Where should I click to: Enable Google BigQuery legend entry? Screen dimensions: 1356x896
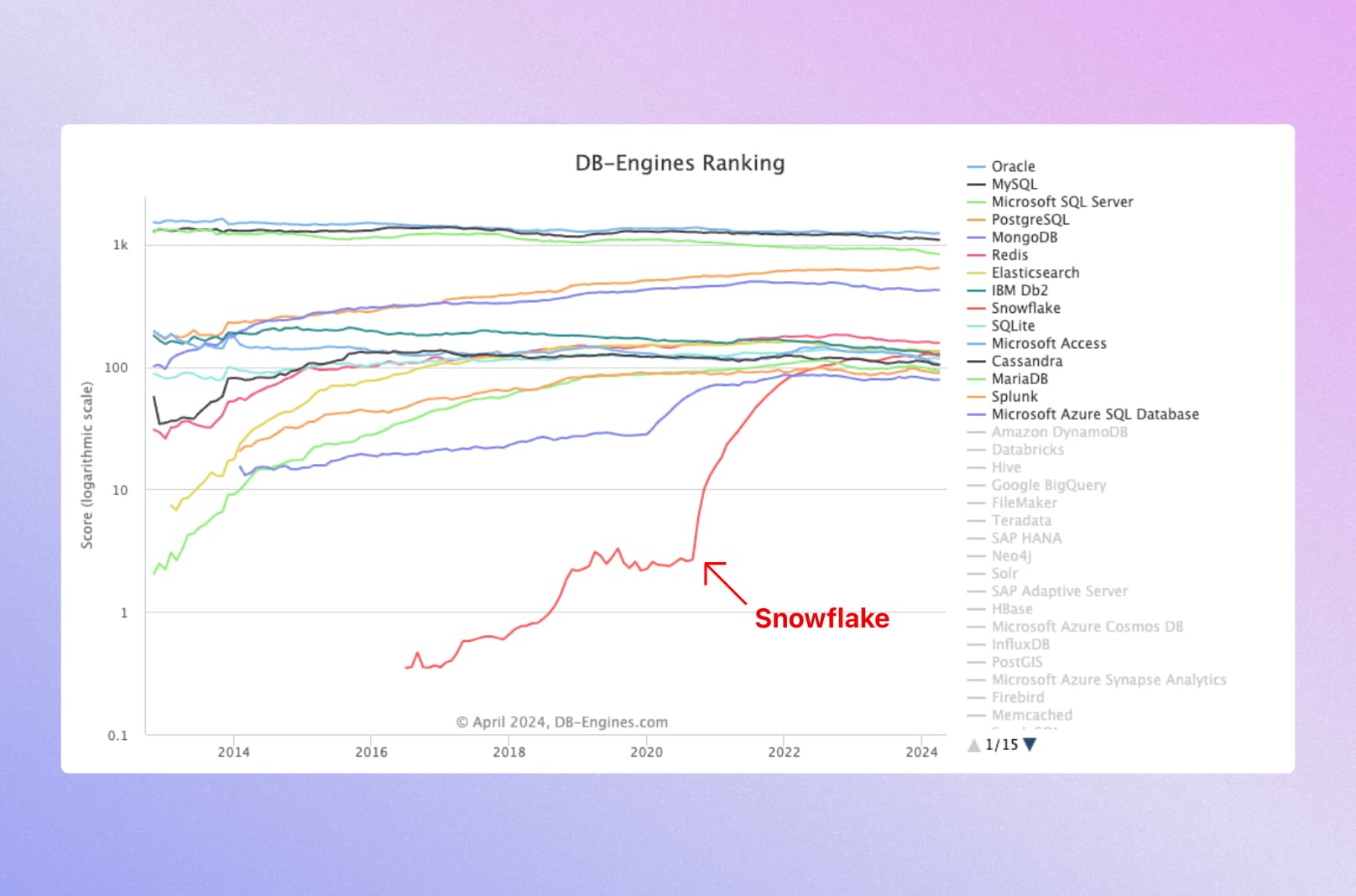coord(1036,485)
